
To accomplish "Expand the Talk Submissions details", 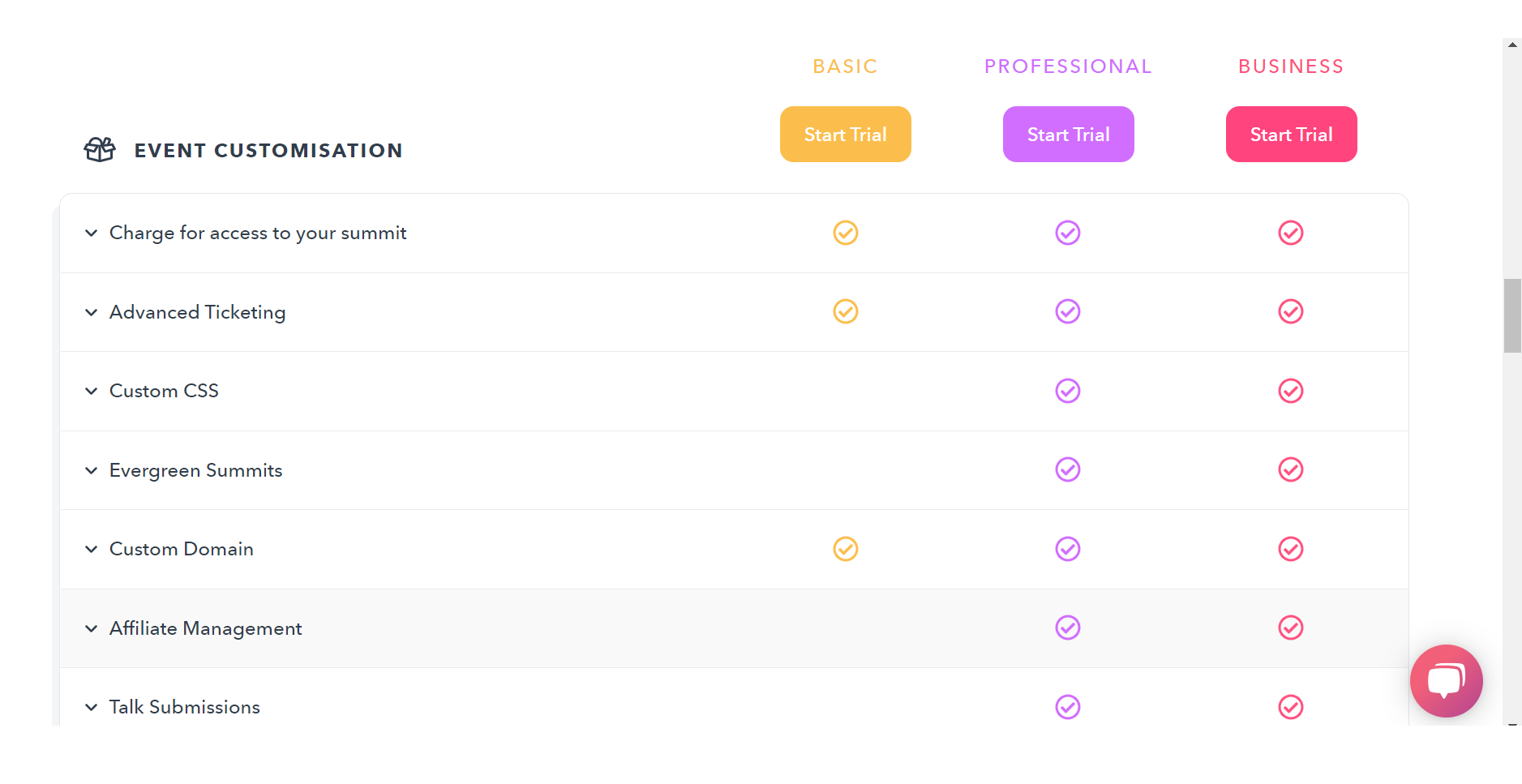I will tap(92, 707).
